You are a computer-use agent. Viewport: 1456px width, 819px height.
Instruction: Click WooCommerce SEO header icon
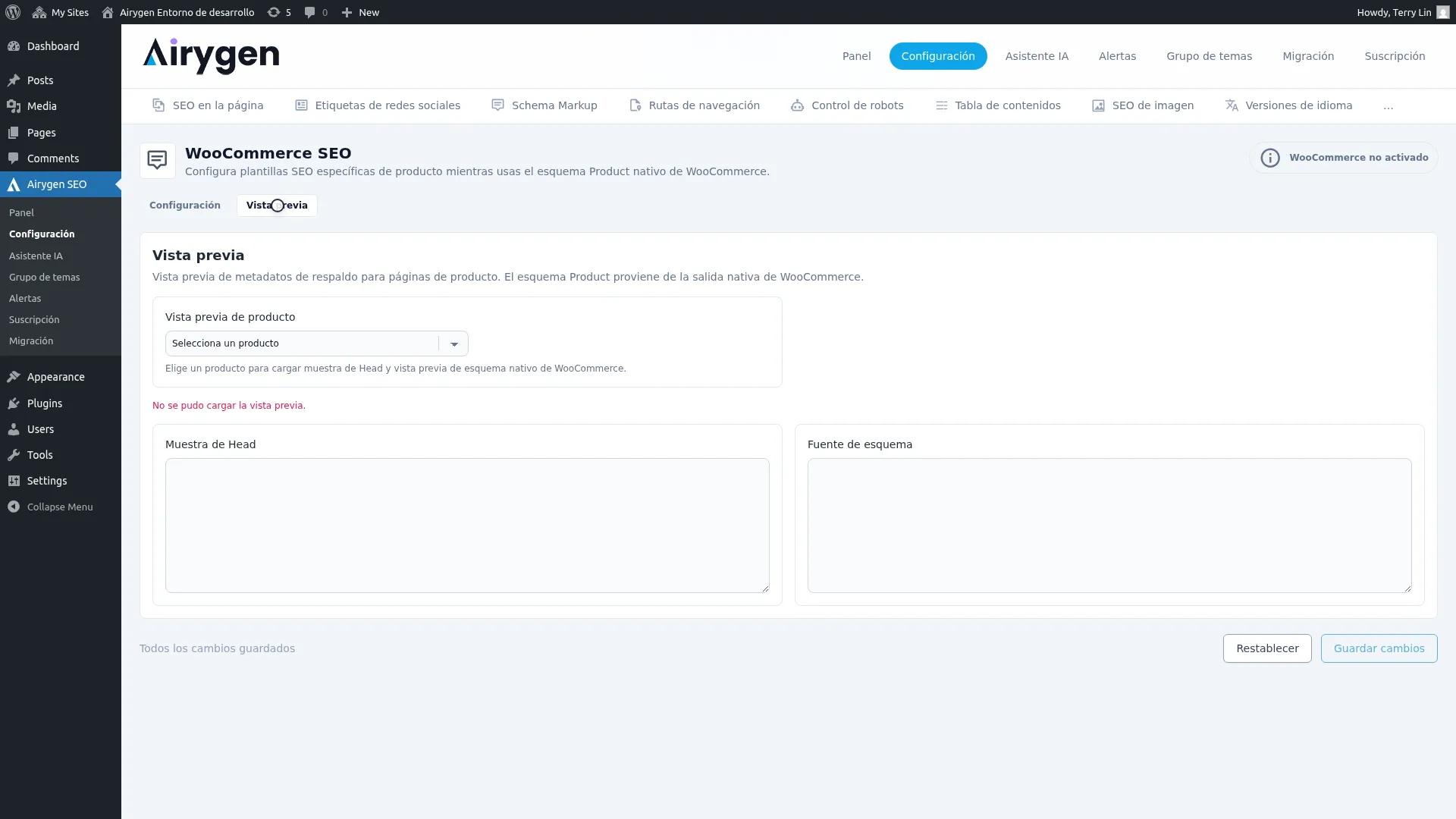[158, 161]
